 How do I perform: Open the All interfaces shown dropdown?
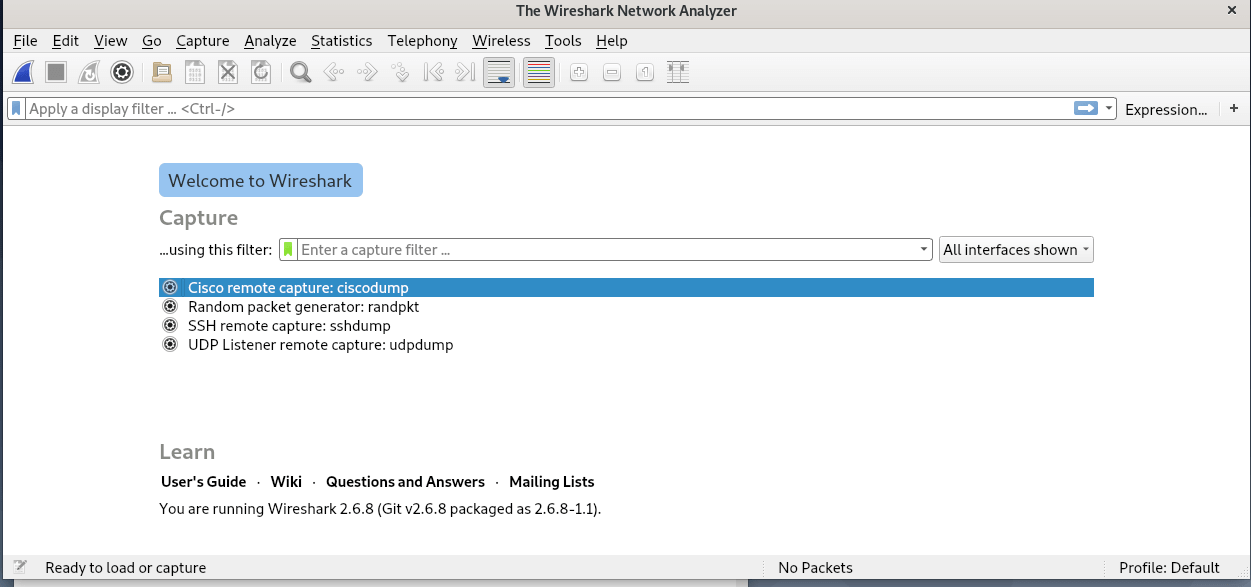[1016, 250]
